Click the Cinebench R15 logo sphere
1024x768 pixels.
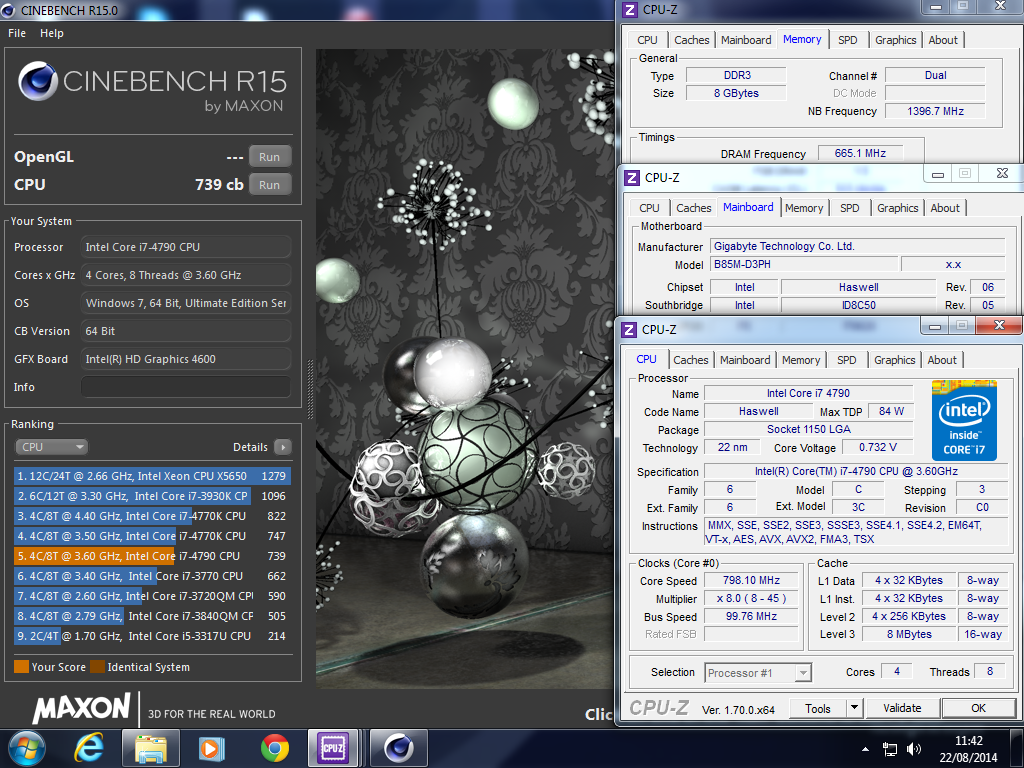tap(38, 81)
